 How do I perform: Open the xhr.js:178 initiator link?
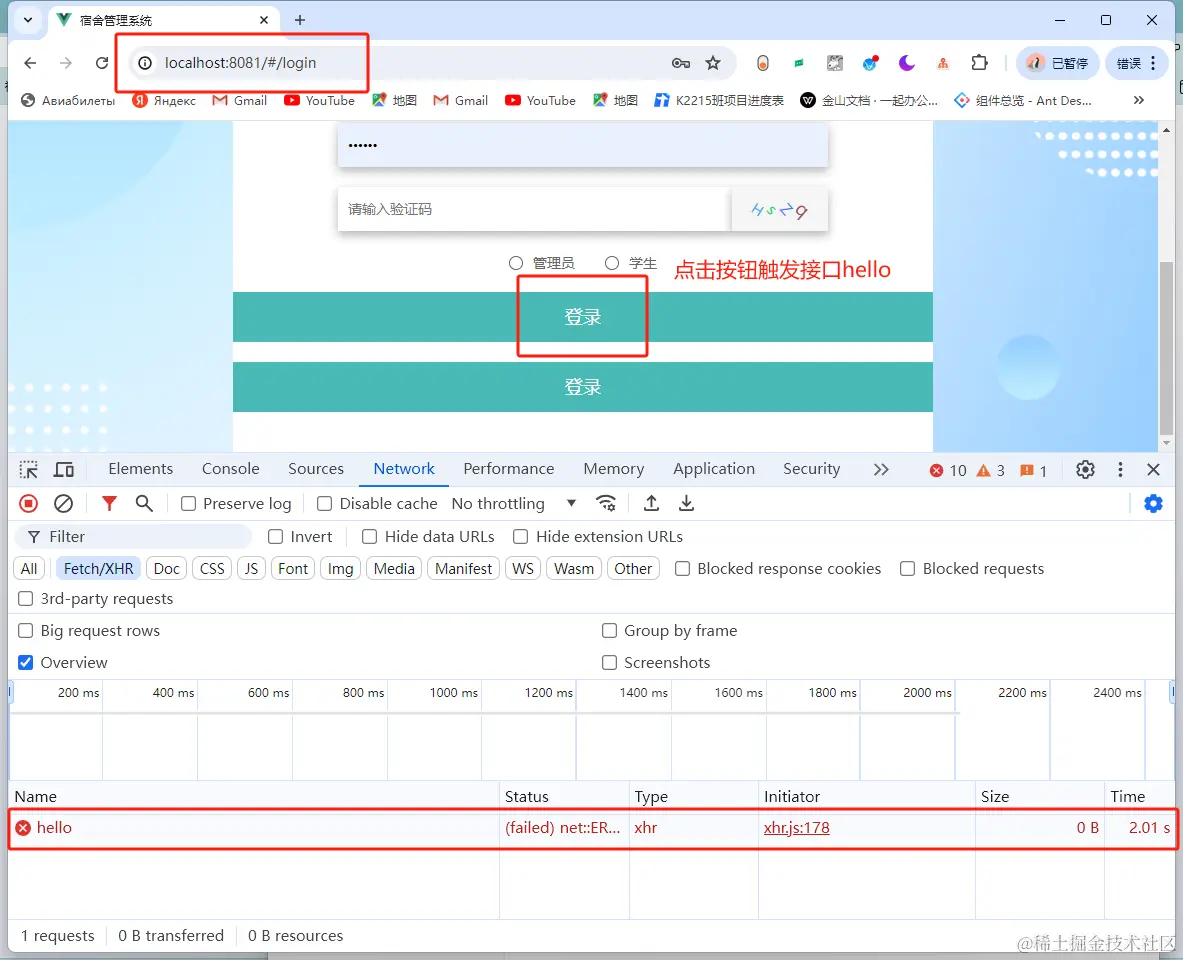pos(796,828)
